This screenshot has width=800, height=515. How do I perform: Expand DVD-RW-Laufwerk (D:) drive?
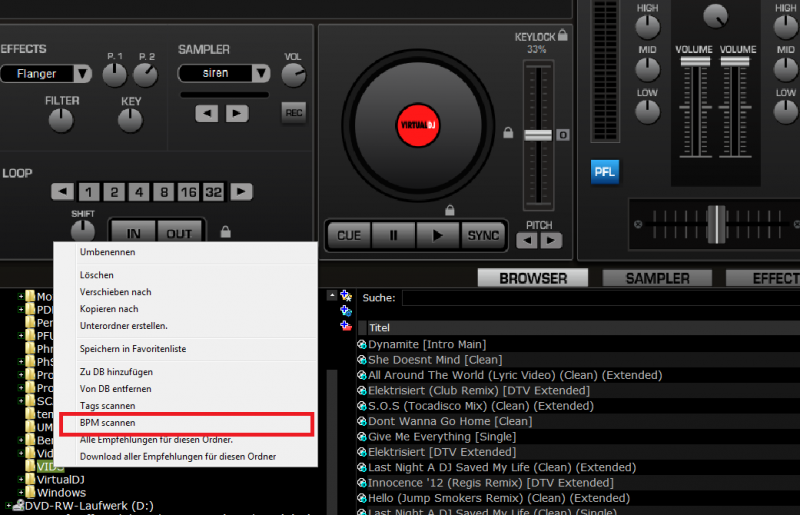pos(9,506)
